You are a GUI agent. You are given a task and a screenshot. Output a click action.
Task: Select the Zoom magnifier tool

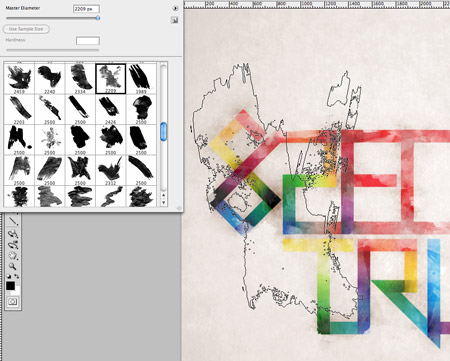click(x=13, y=266)
